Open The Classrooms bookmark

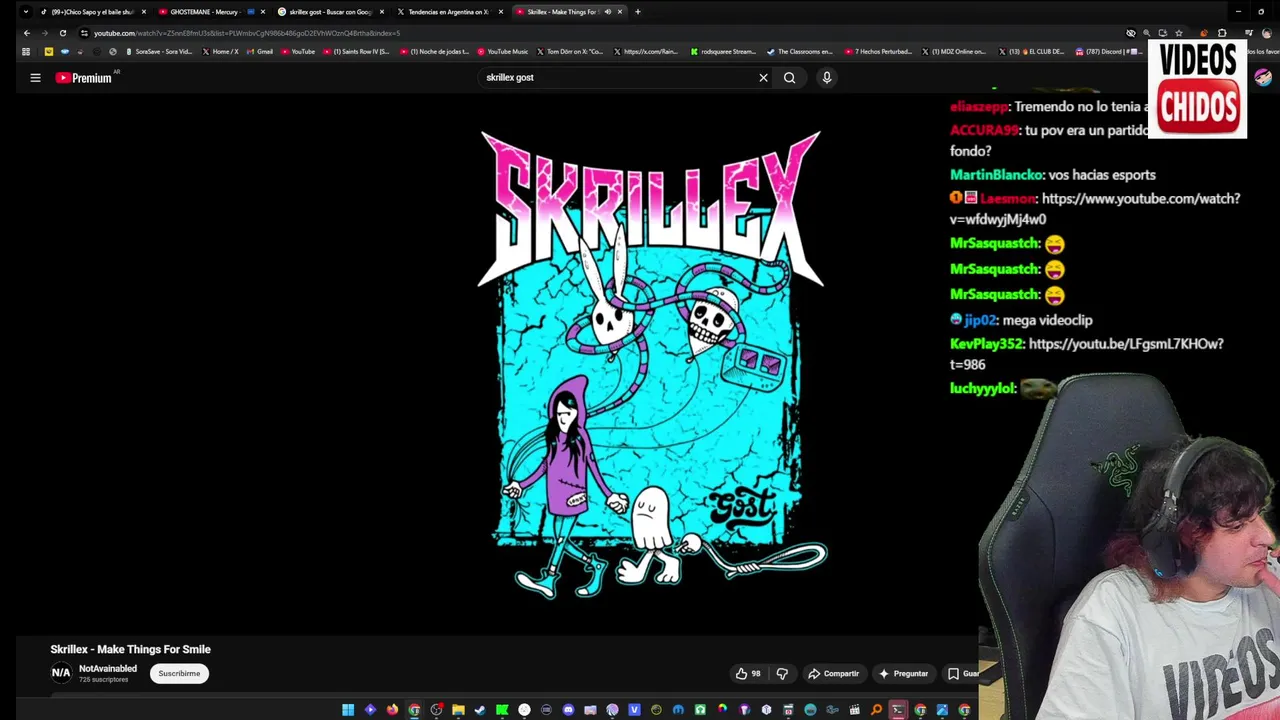(x=800, y=51)
